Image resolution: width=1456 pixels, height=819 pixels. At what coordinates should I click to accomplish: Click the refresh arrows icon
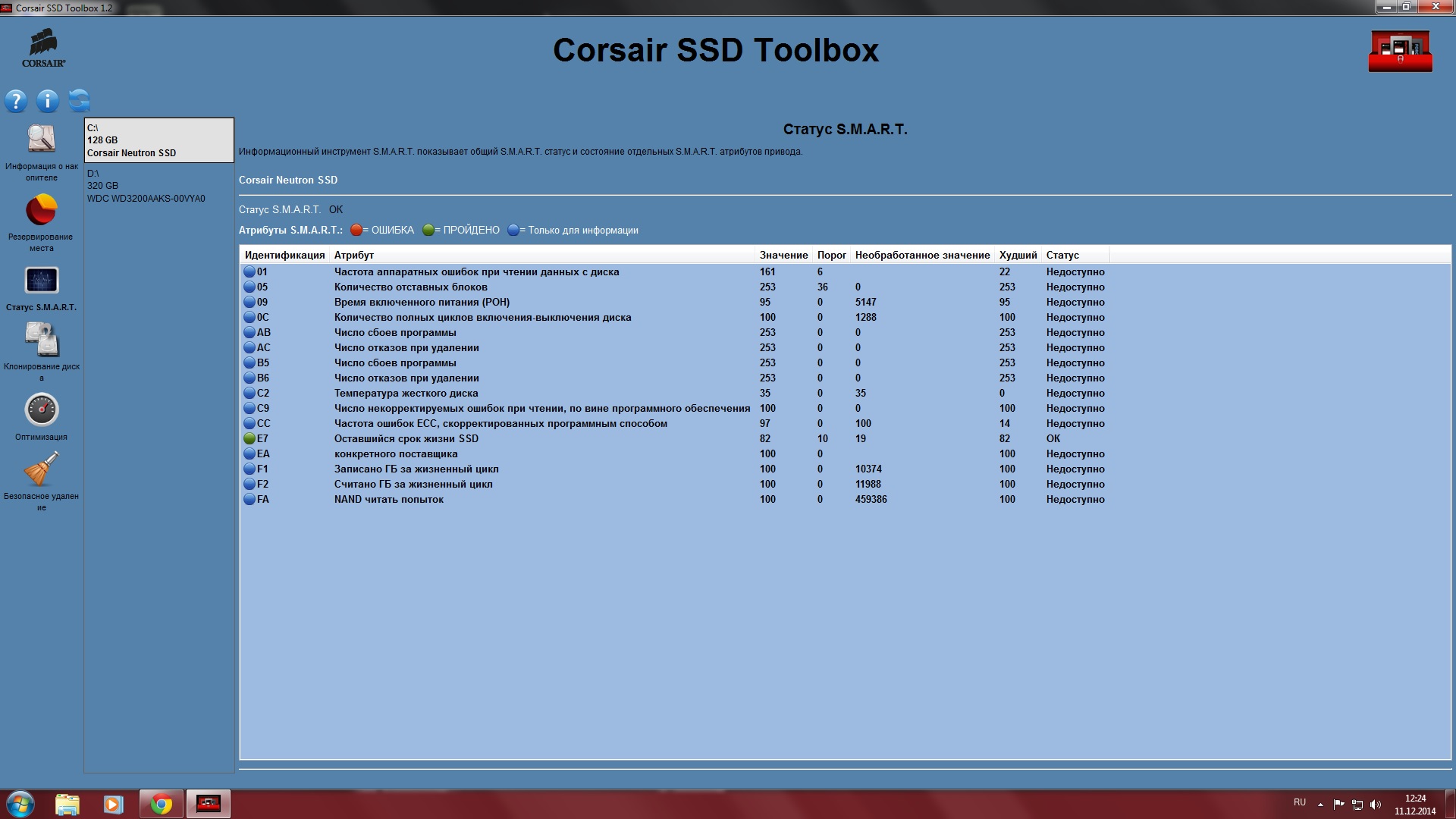[79, 100]
